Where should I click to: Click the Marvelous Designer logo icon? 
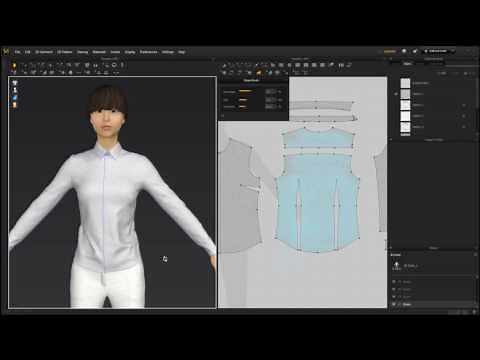(6, 51)
